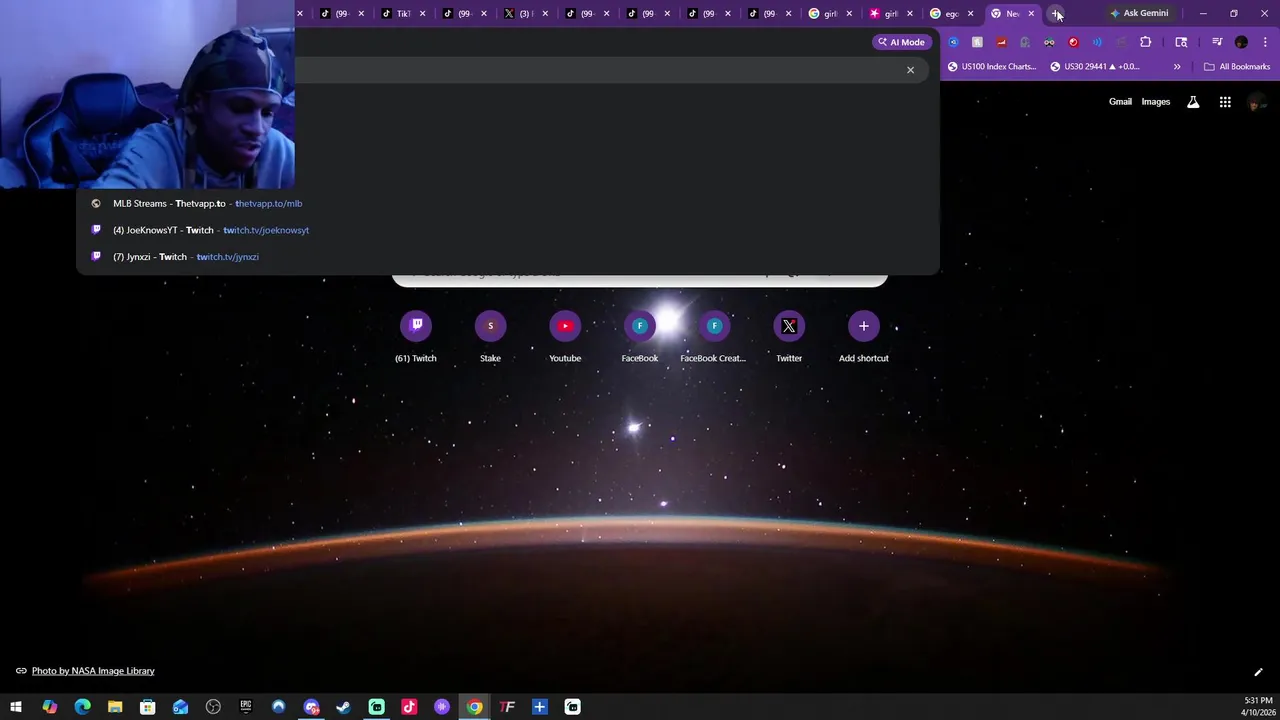Switch to the X (3) tab
The image size is (1280, 720).
tap(524, 13)
